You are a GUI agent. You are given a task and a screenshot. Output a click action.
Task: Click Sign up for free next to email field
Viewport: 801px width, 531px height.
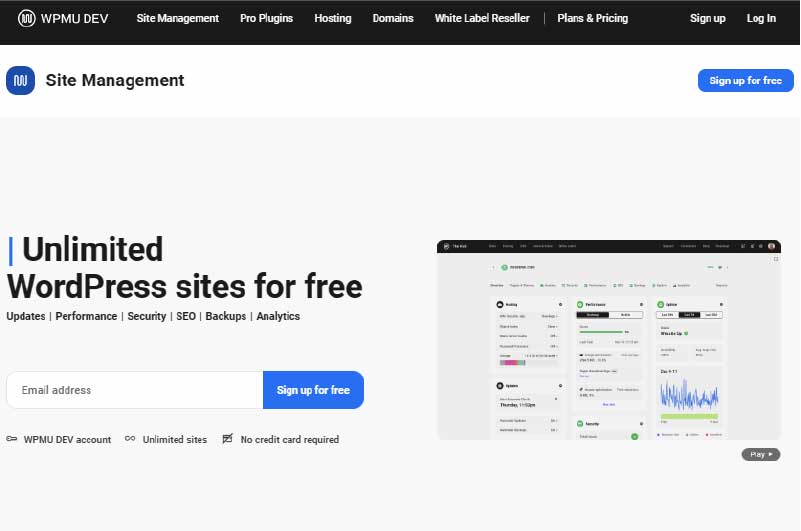(313, 390)
